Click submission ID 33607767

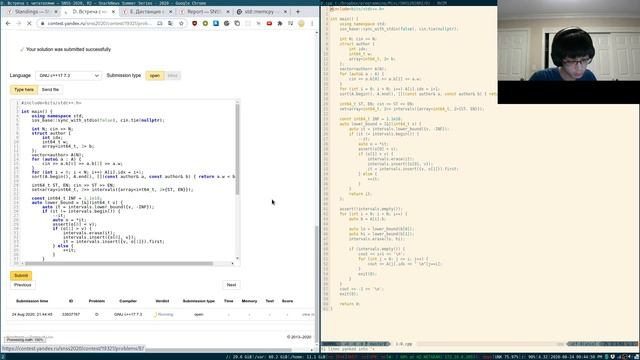tap(71, 314)
